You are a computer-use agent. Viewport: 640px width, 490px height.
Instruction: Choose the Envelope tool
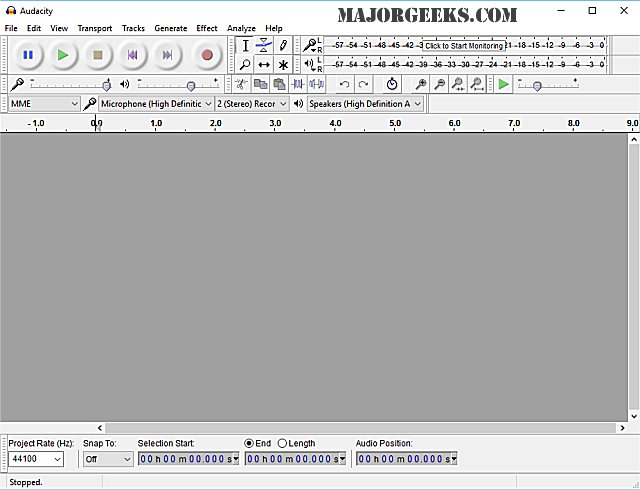pos(264,46)
